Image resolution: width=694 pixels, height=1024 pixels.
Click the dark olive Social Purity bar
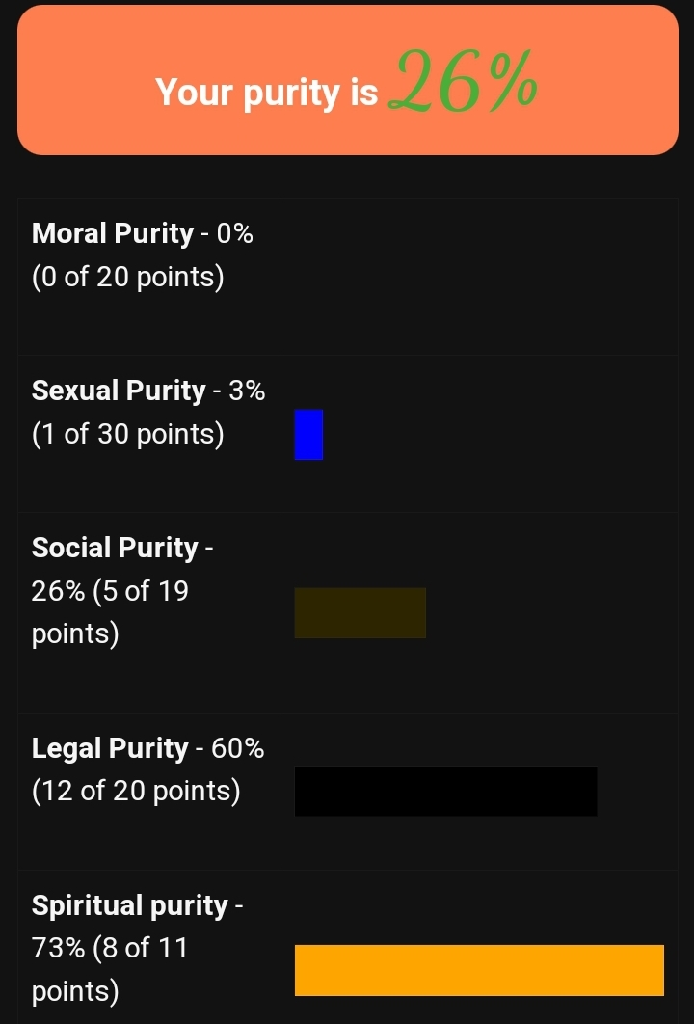(360, 613)
